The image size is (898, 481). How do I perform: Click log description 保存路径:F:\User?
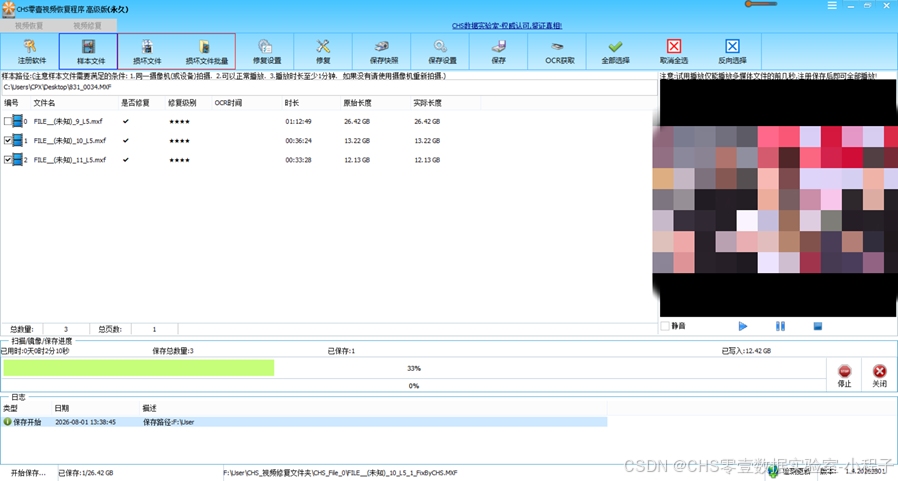point(168,422)
